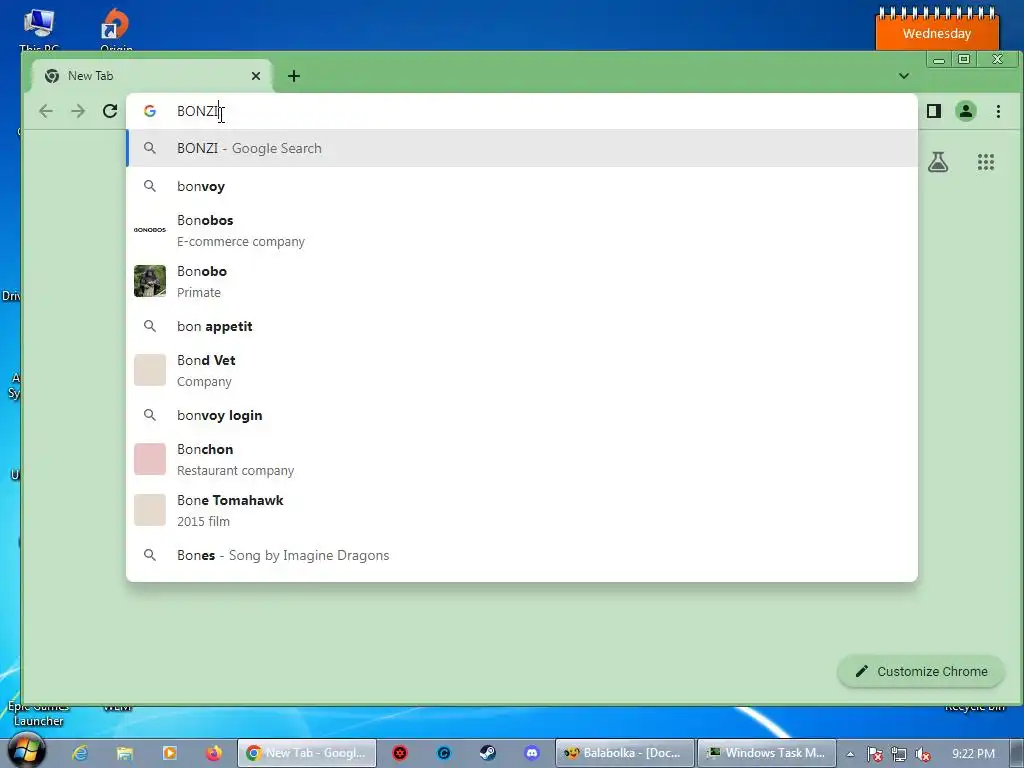Open the Windows Start orb
The image size is (1024, 768).
click(x=27, y=752)
